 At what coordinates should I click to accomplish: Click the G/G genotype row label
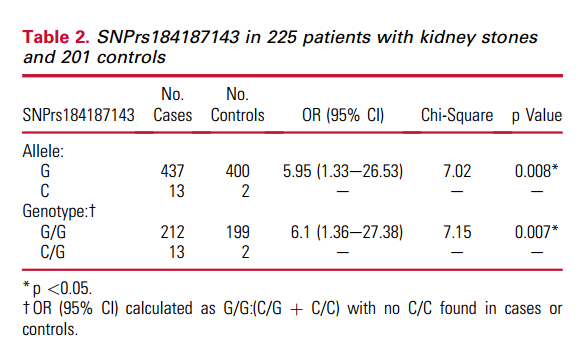coord(53,232)
